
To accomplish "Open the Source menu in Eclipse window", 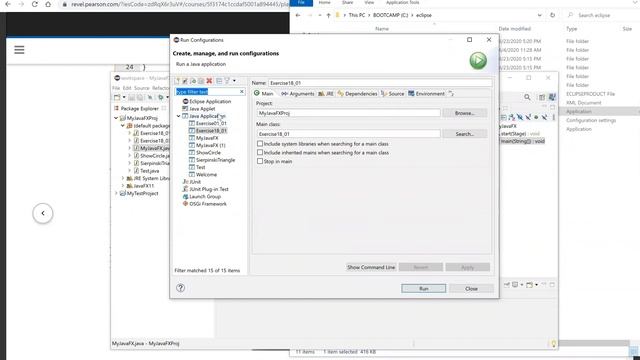I will coord(142,88).
